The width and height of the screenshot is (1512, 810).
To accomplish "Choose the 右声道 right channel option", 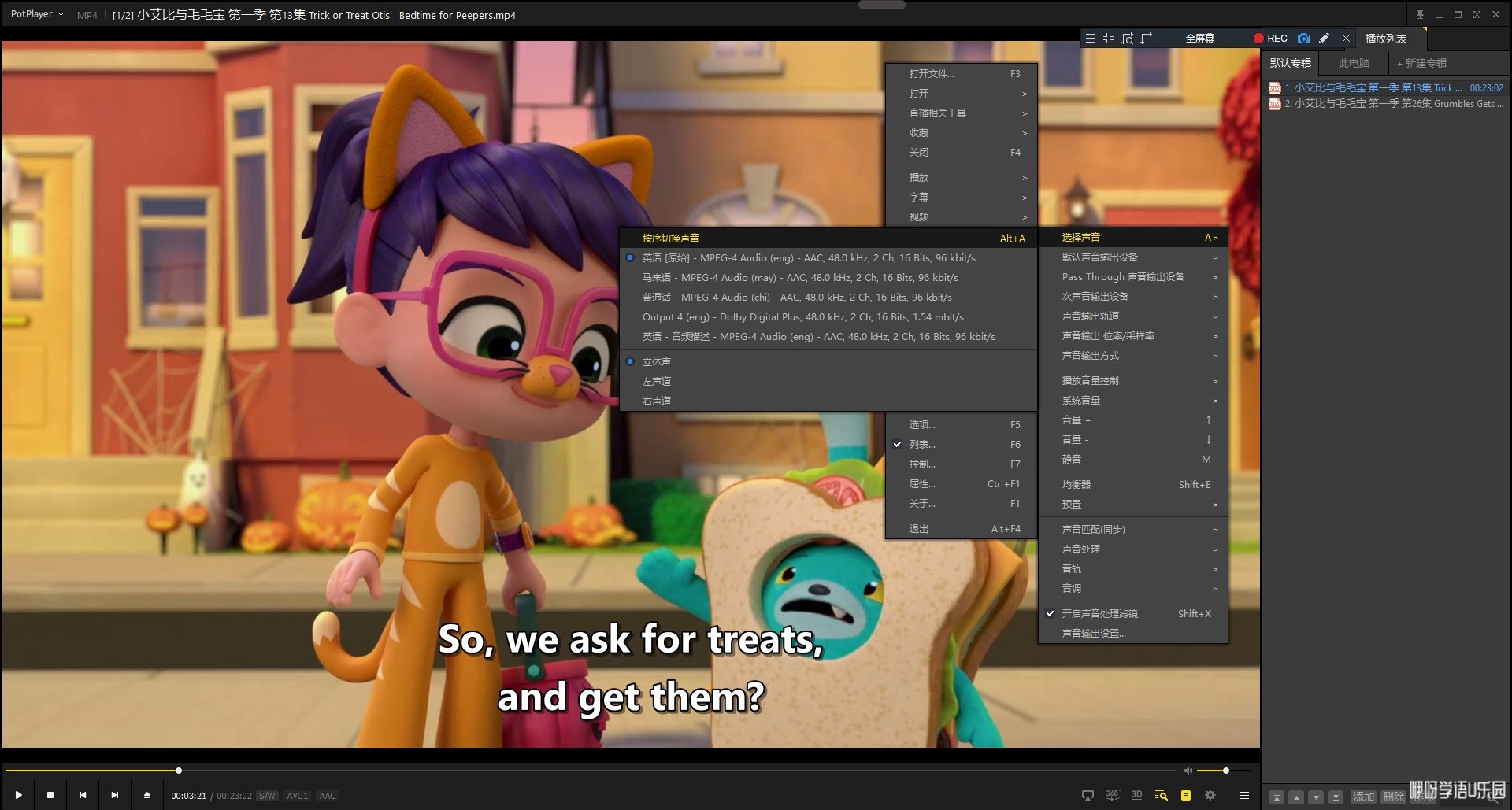I will point(828,401).
